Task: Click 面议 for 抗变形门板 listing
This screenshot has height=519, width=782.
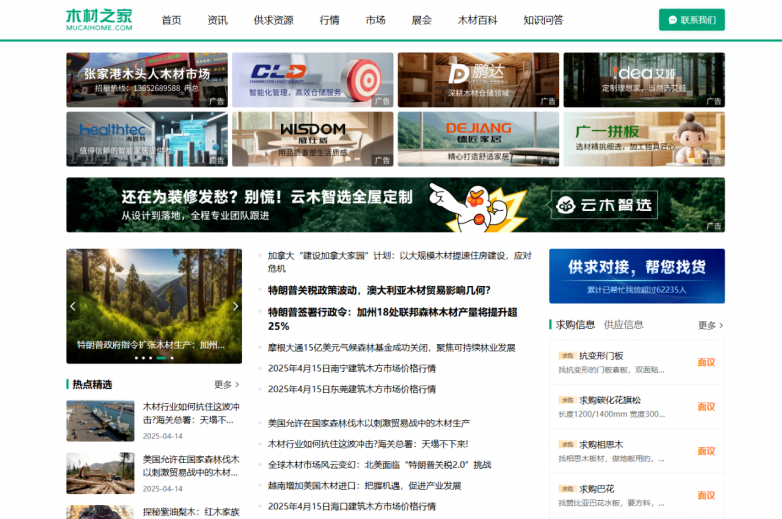Action: [x=706, y=362]
